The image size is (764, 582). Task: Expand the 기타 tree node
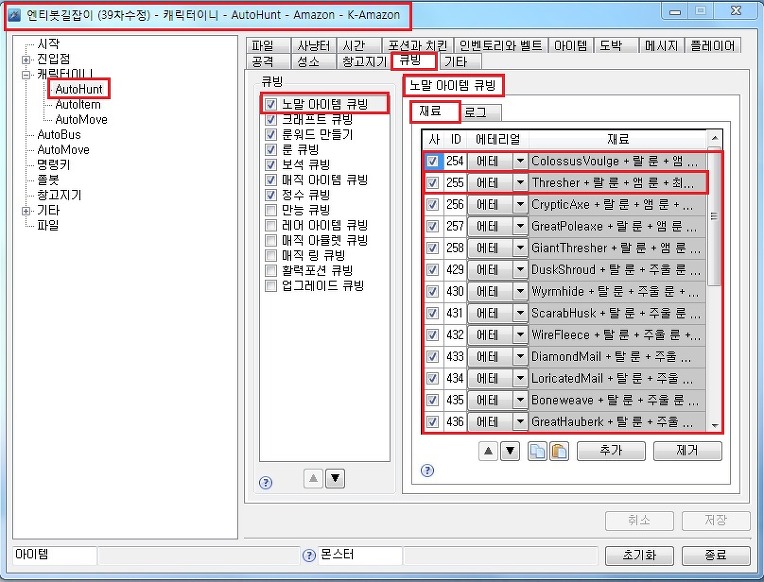(26, 211)
